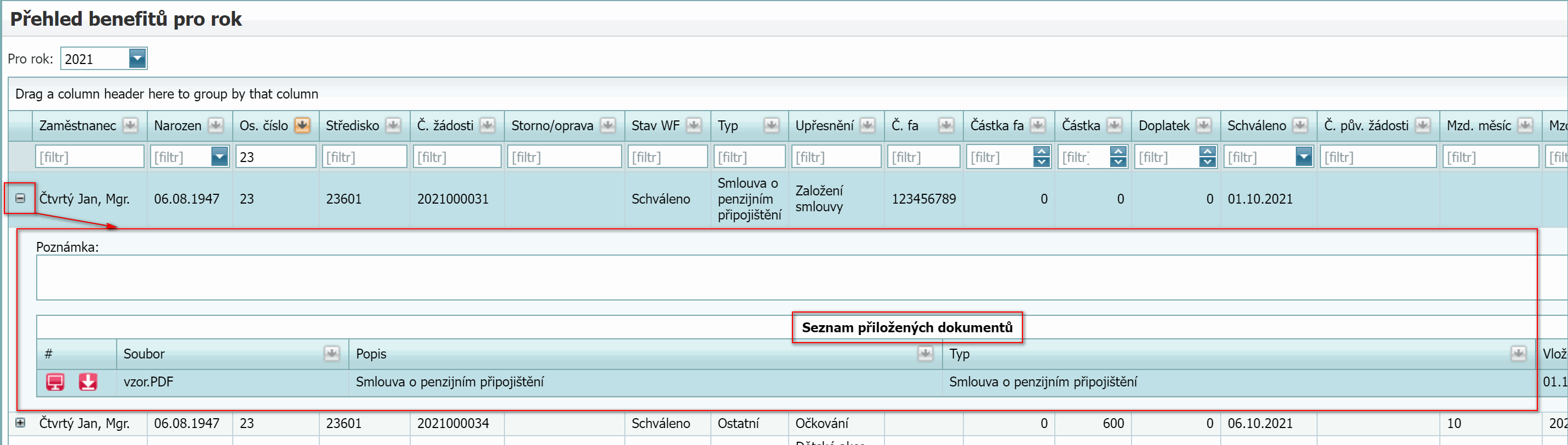Open filter menu of Č. žádosti column

(x=487, y=125)
